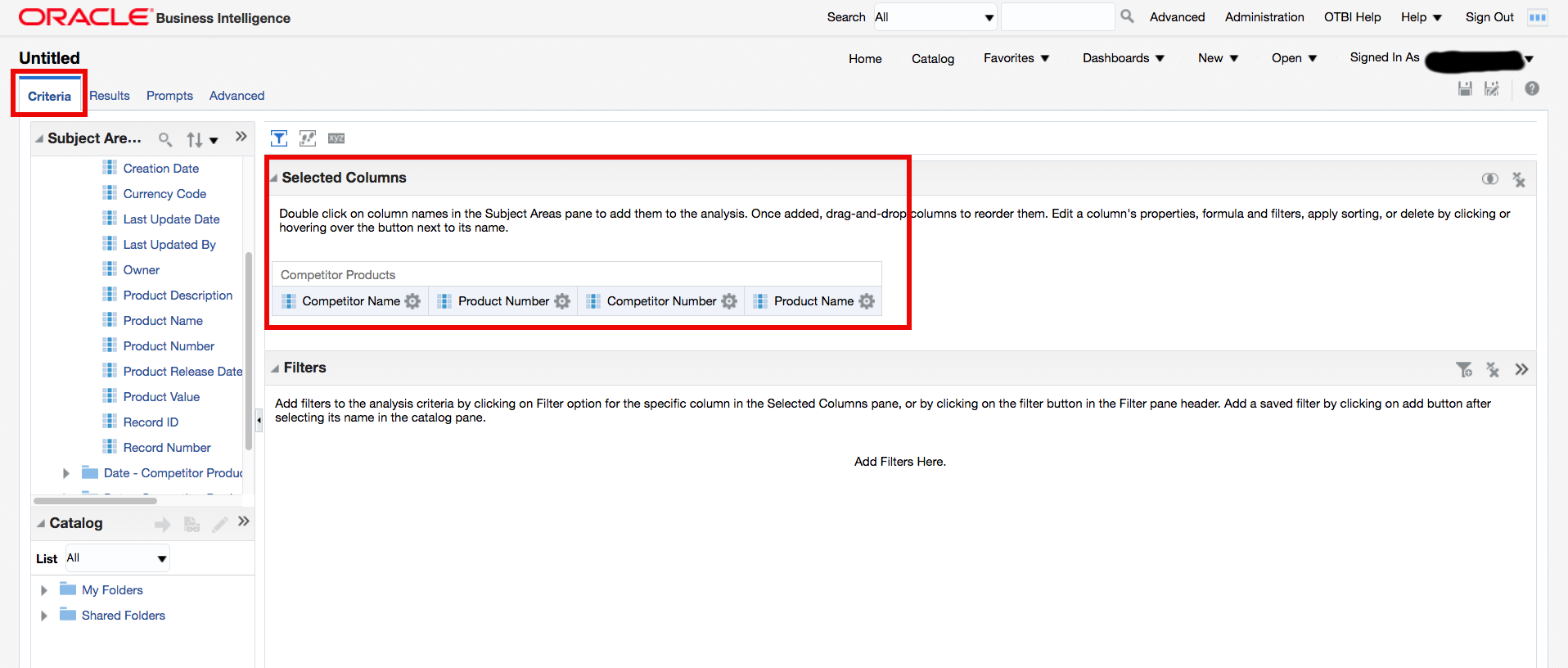Select Currency Code in Subject Areas tree
This screenshot has height=668, width=1568.
164,193
